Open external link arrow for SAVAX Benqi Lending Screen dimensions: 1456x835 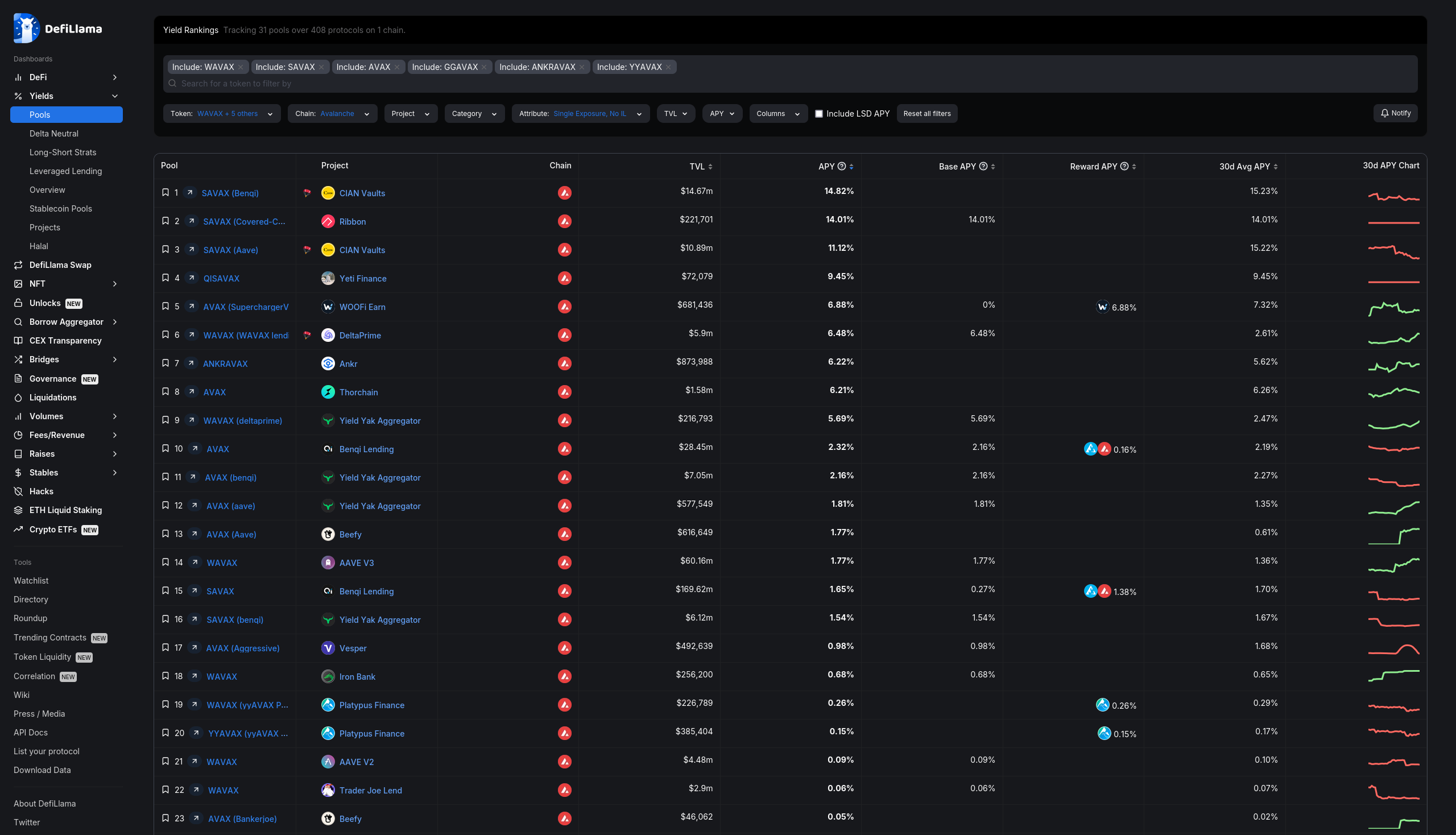point(195,590)
